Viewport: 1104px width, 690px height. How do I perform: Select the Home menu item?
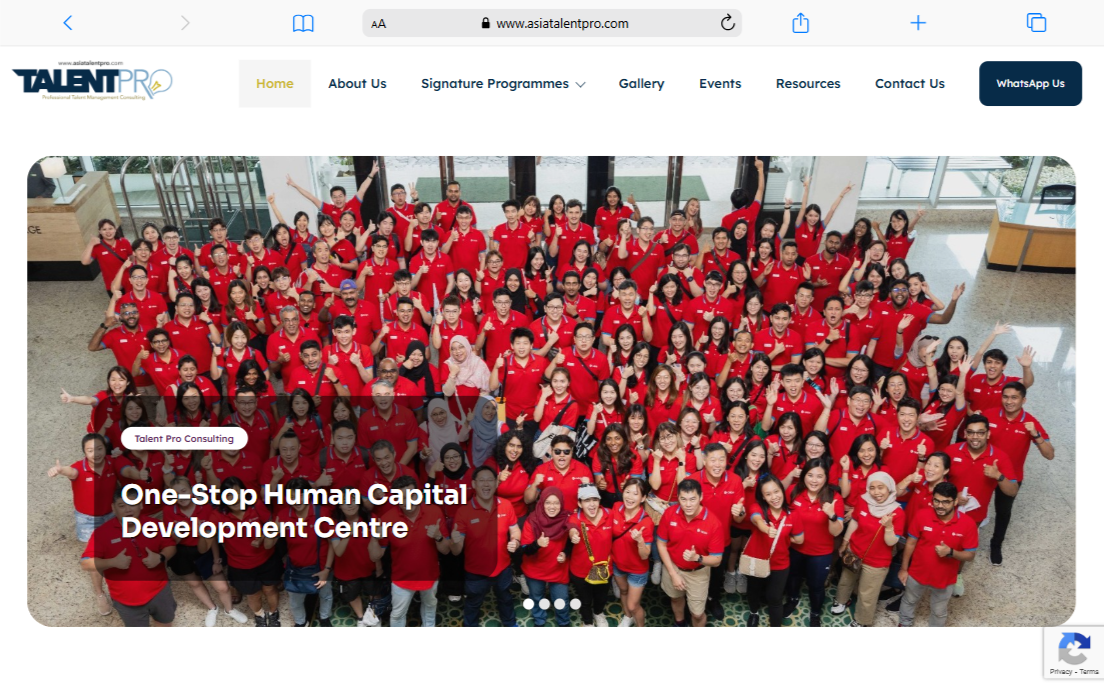(x=275, y=84)
